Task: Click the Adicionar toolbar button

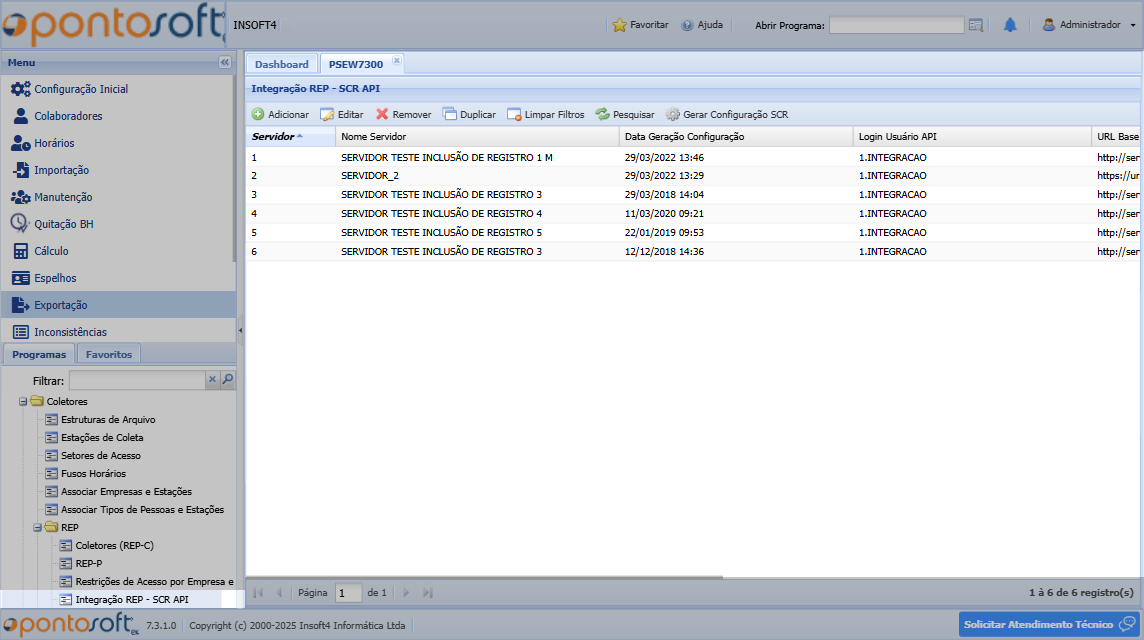Action: (x=280, y=115)
